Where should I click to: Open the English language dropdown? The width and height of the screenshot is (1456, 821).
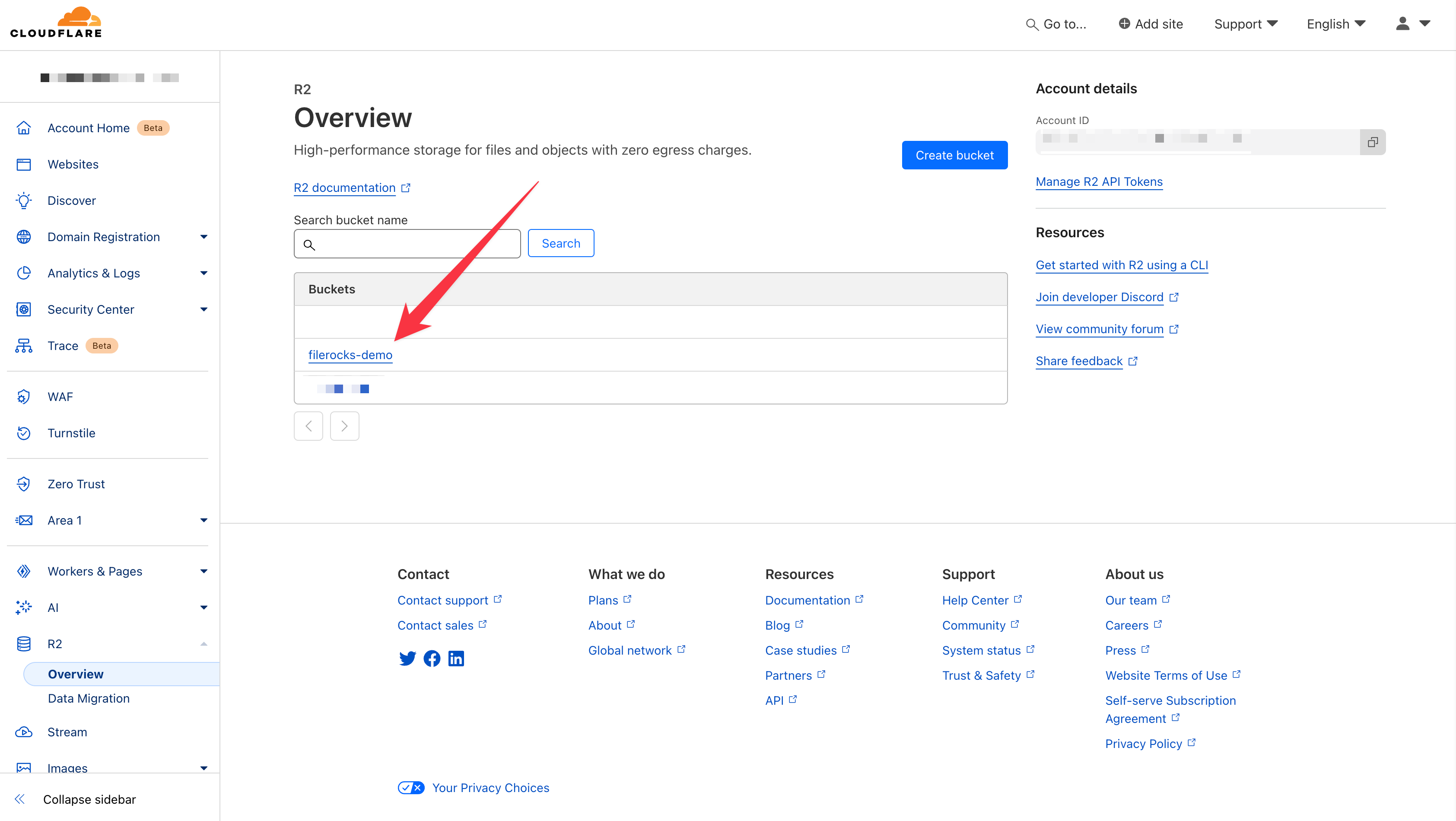pyautogui.click(x=1336, y=24)
